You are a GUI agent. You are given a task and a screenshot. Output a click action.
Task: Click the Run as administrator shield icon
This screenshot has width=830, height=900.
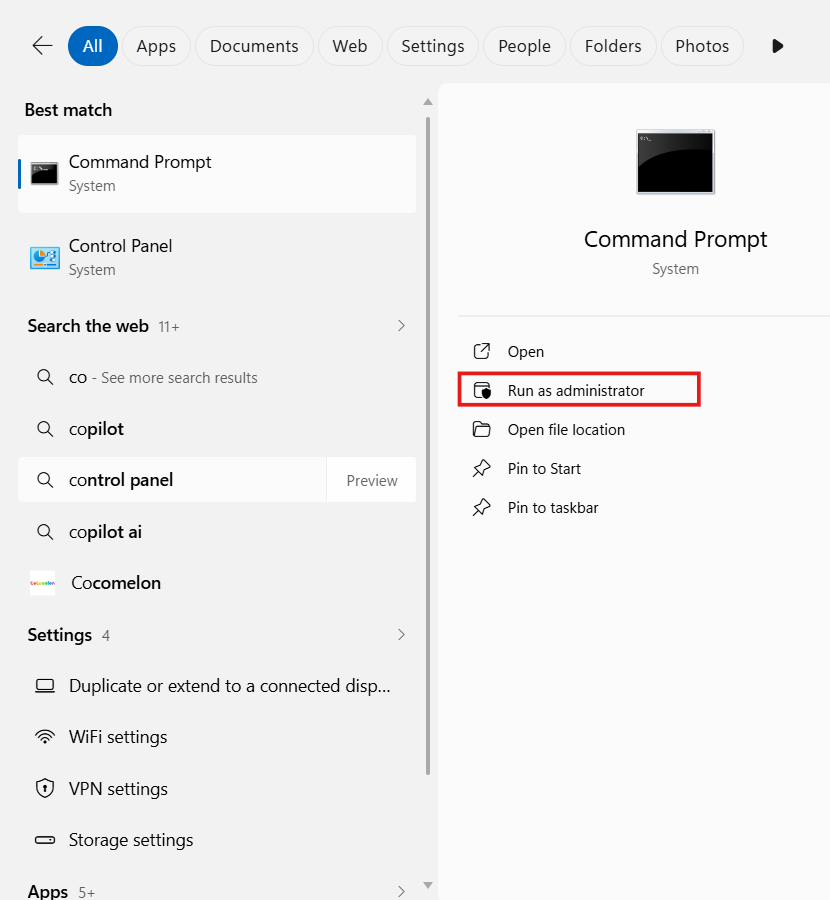(x=482, y=390)
